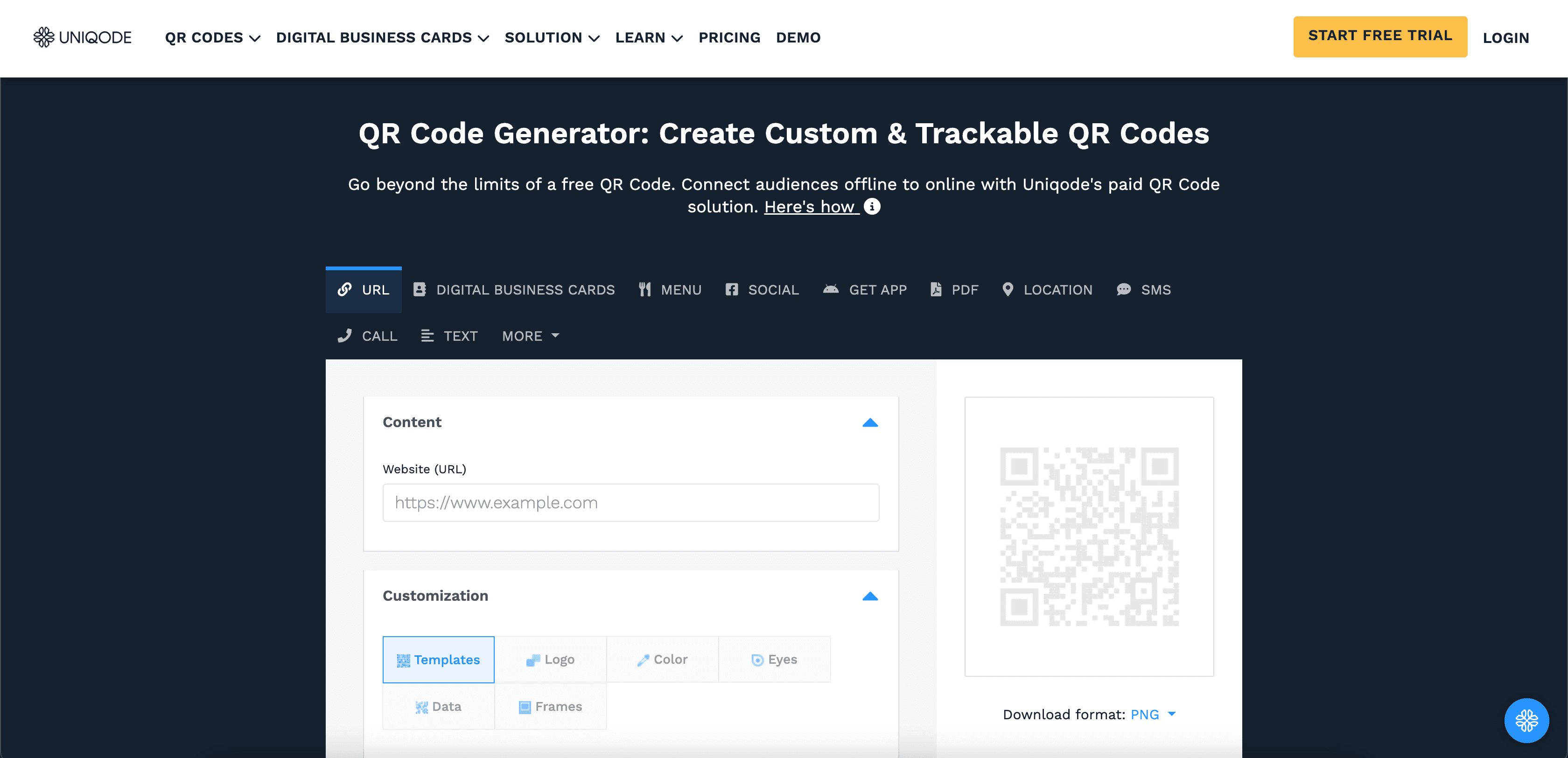Select the Logo customization tab
Screen dimensions: 1568x758
click(550, 660)
